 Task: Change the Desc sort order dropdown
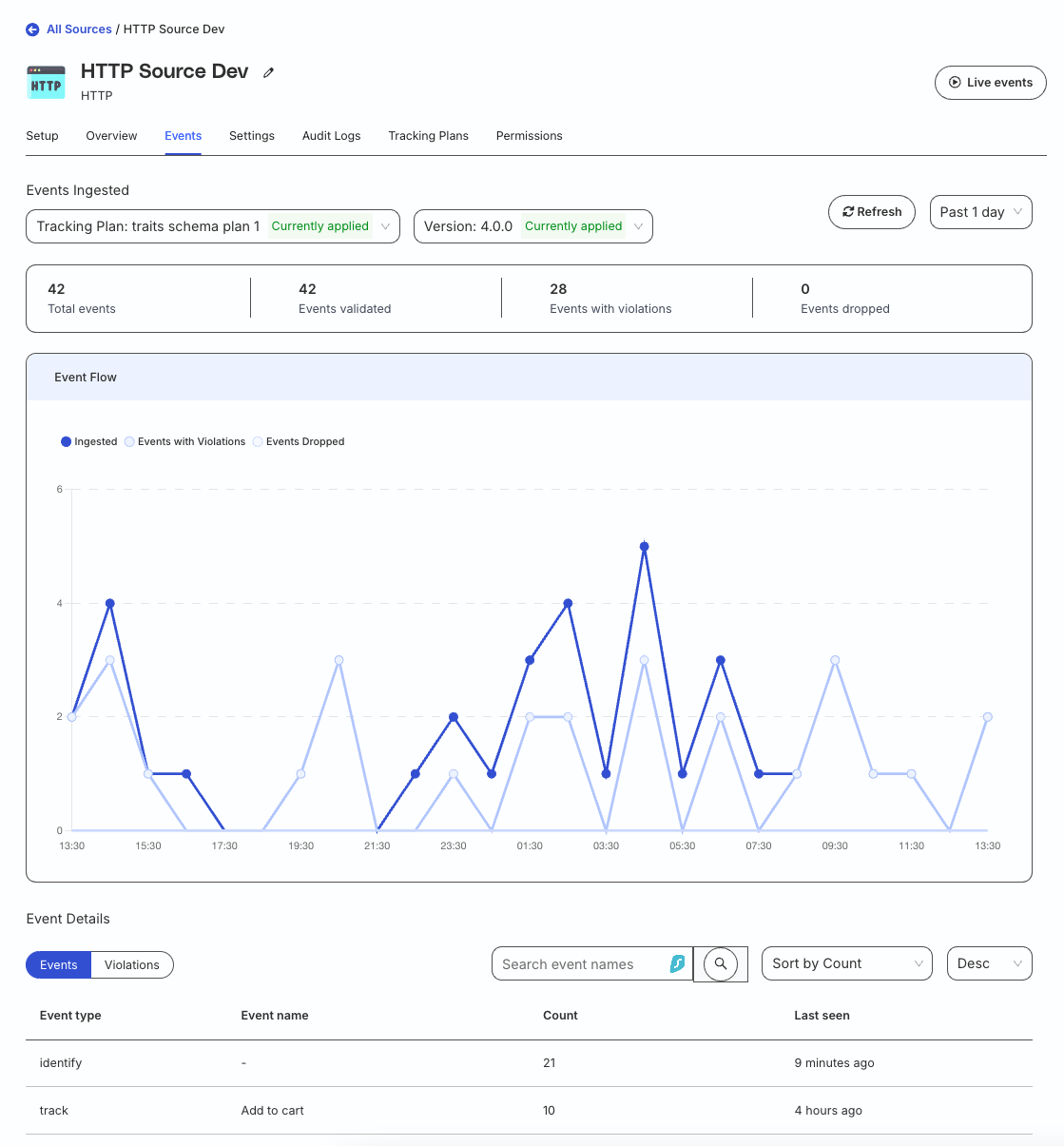coord(990,963)
